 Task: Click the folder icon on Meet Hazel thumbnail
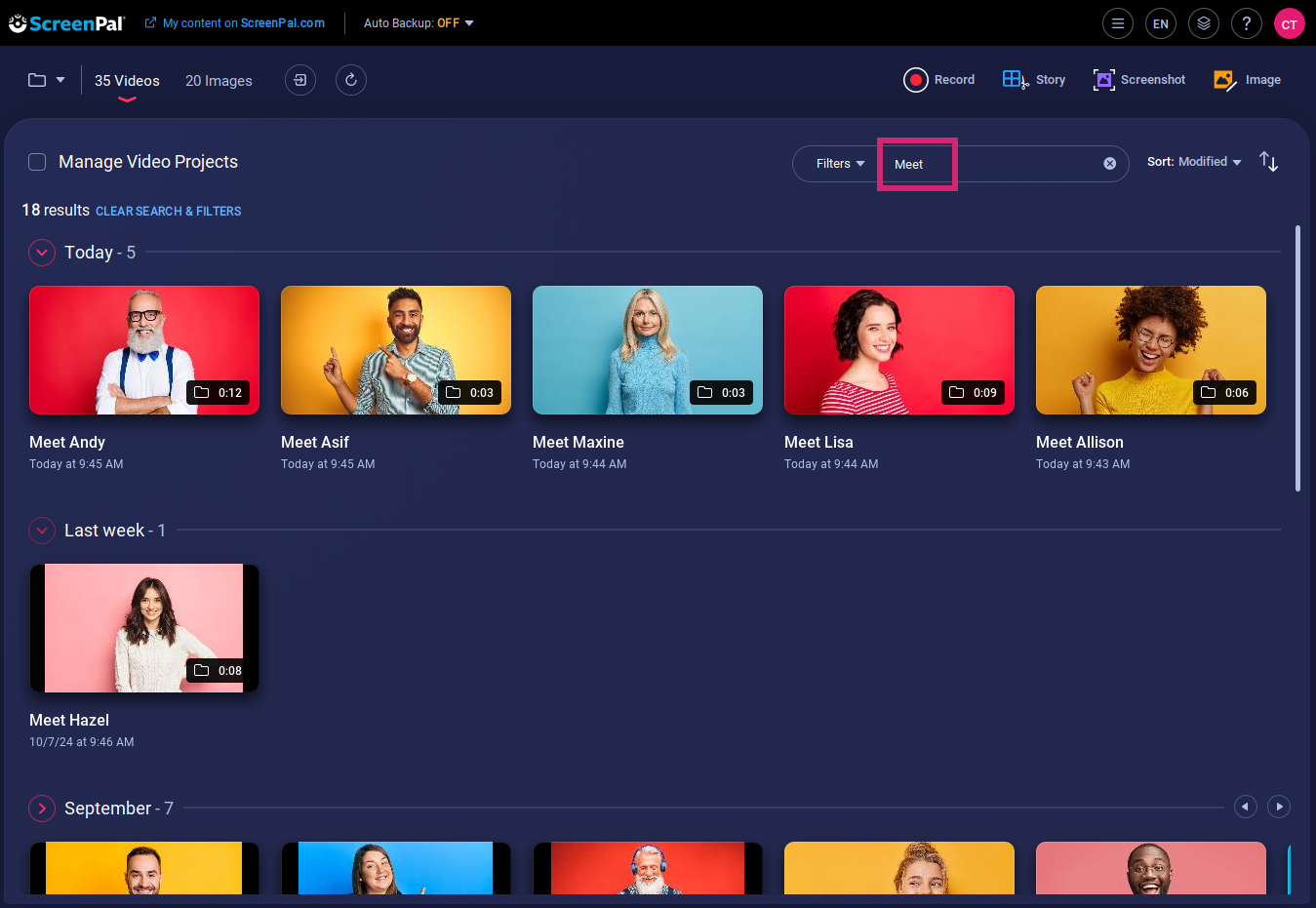(x=202, y=670)
